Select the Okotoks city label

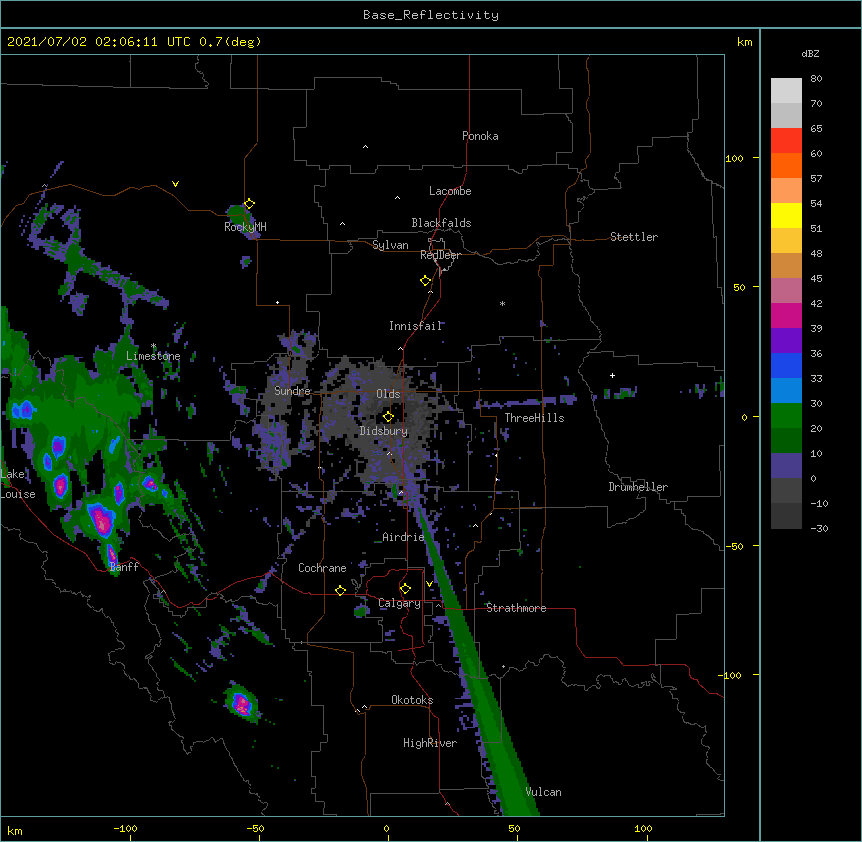412,700
